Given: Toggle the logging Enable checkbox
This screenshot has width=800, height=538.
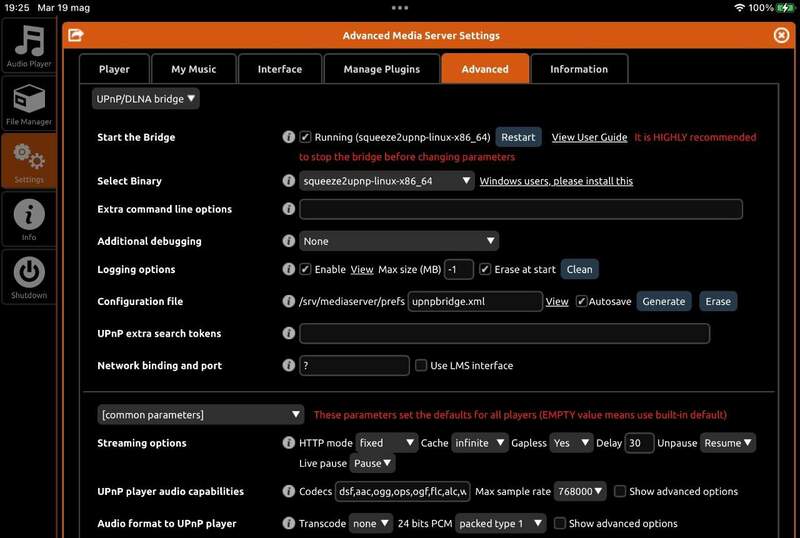Looking at the screenshot, I should [305, 269].
